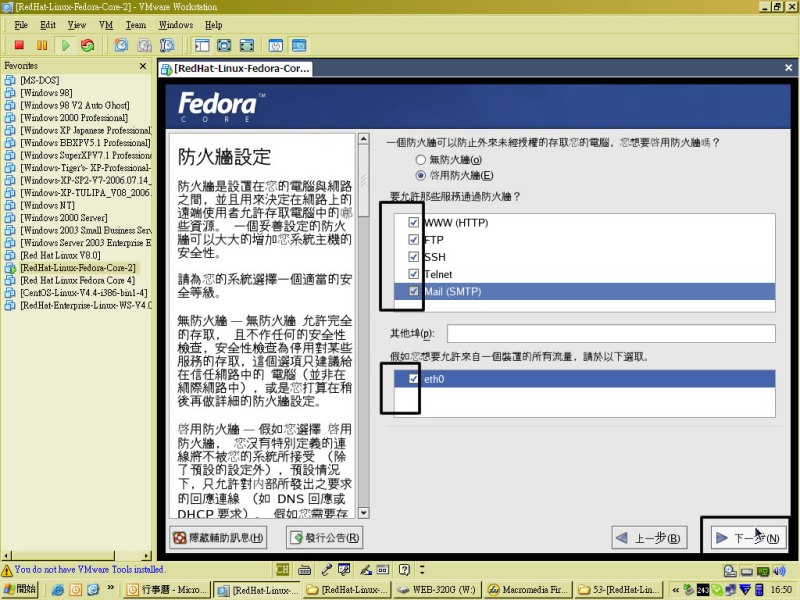
Task: Click the VMware Tools warning icon
Action: click(7, 570)
